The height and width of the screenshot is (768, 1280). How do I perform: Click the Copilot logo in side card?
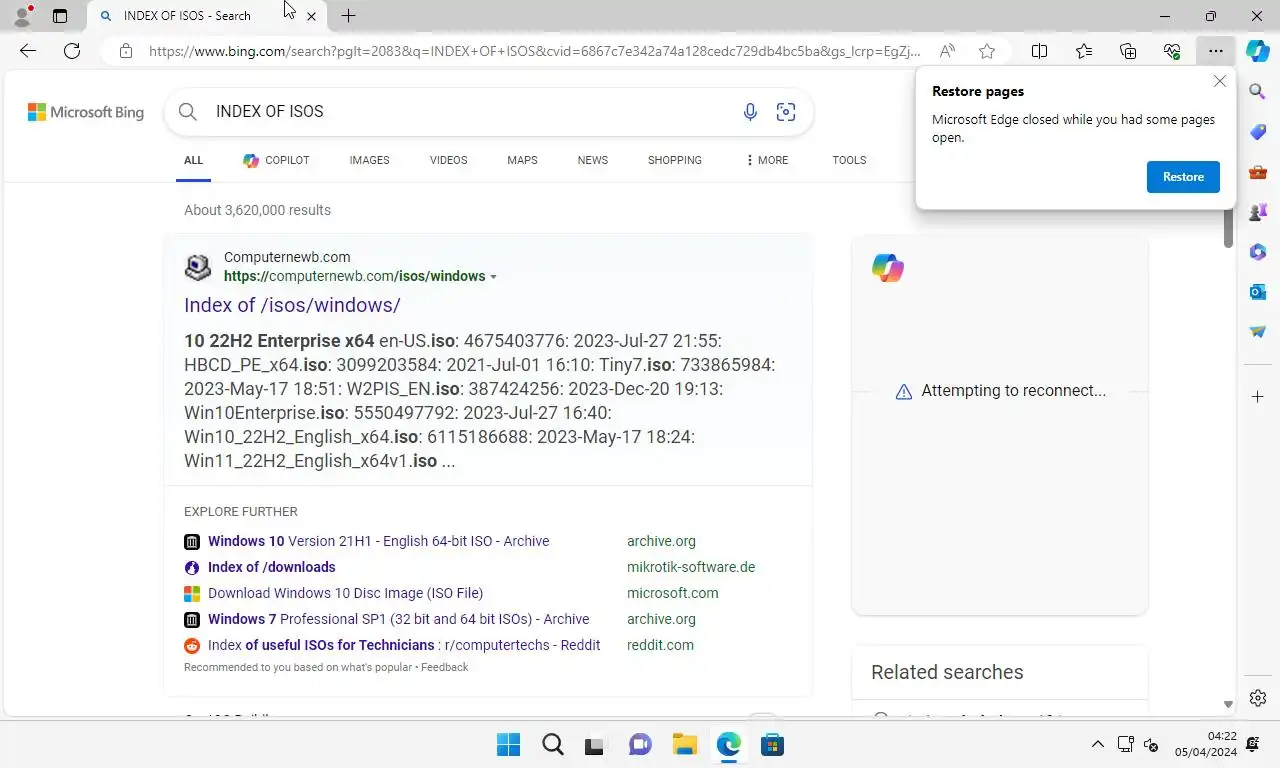pos(887,268)
